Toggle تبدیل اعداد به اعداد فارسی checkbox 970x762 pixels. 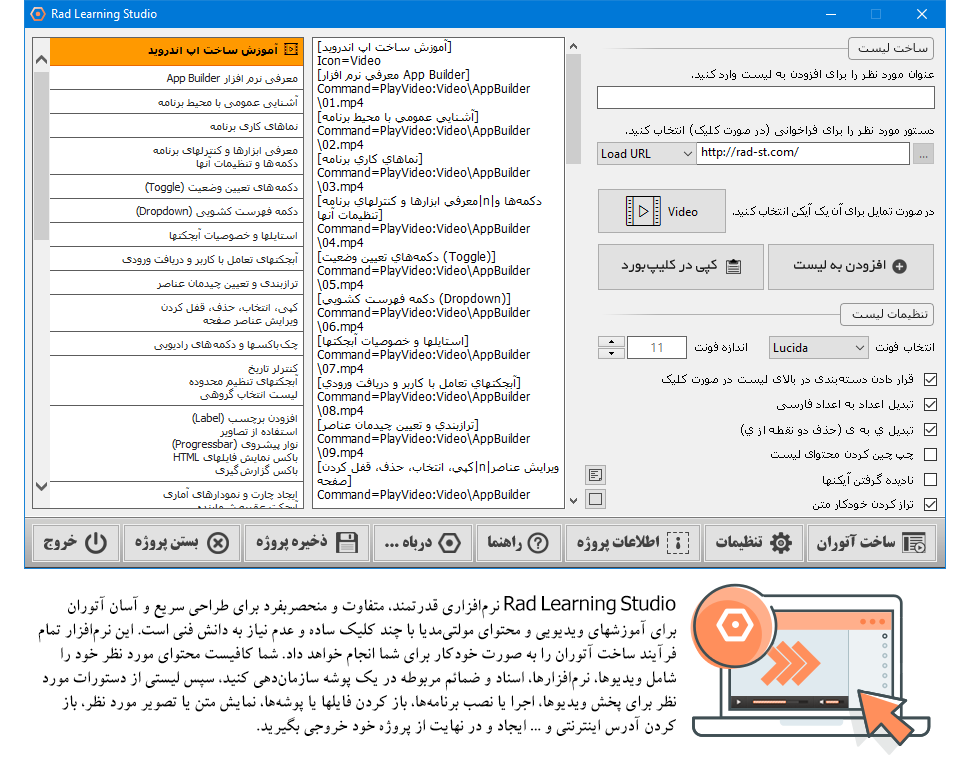[930, 405]
